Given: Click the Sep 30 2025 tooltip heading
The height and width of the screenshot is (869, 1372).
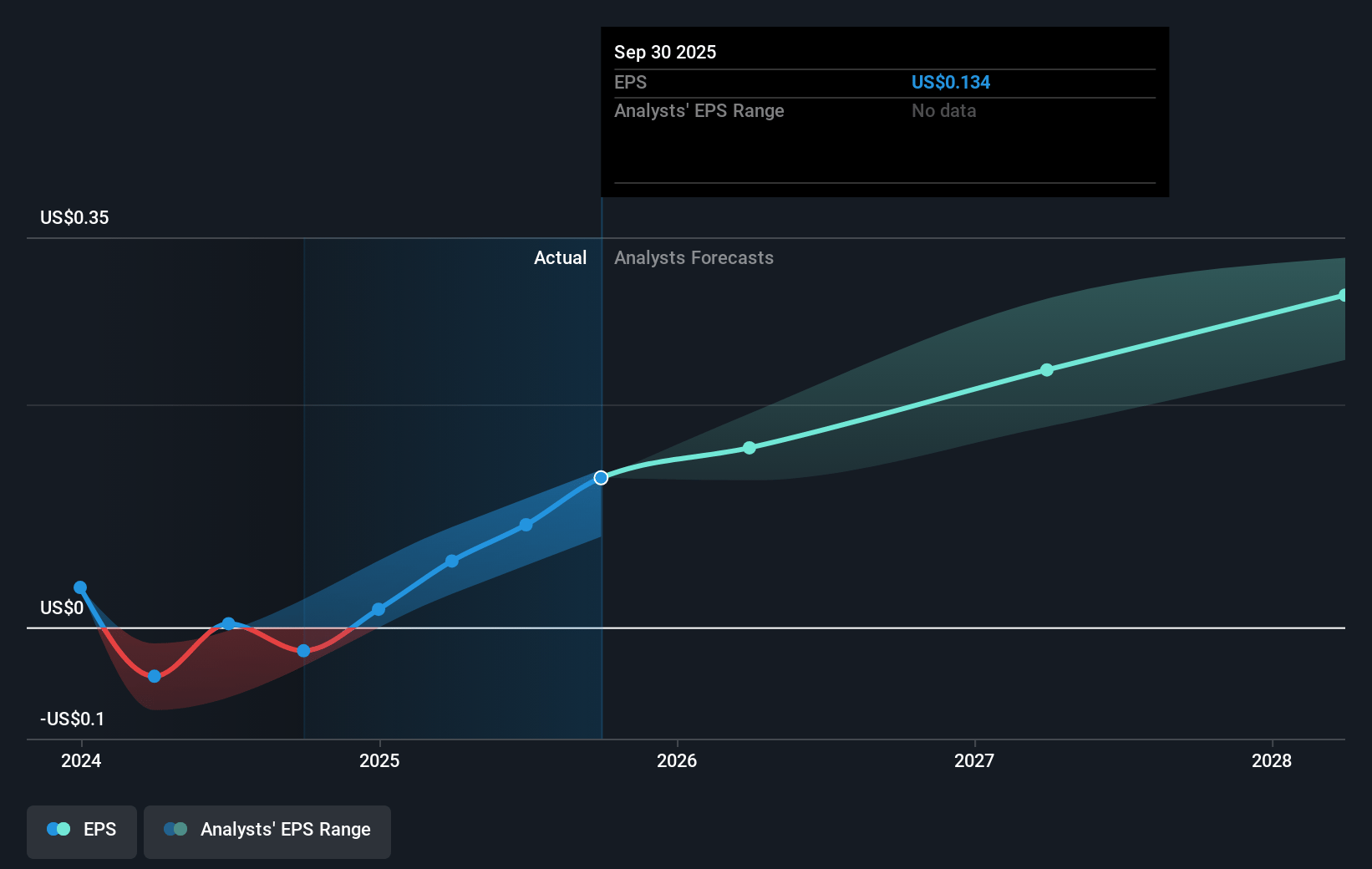Looking at the screenshot, I should click(665, 52).
